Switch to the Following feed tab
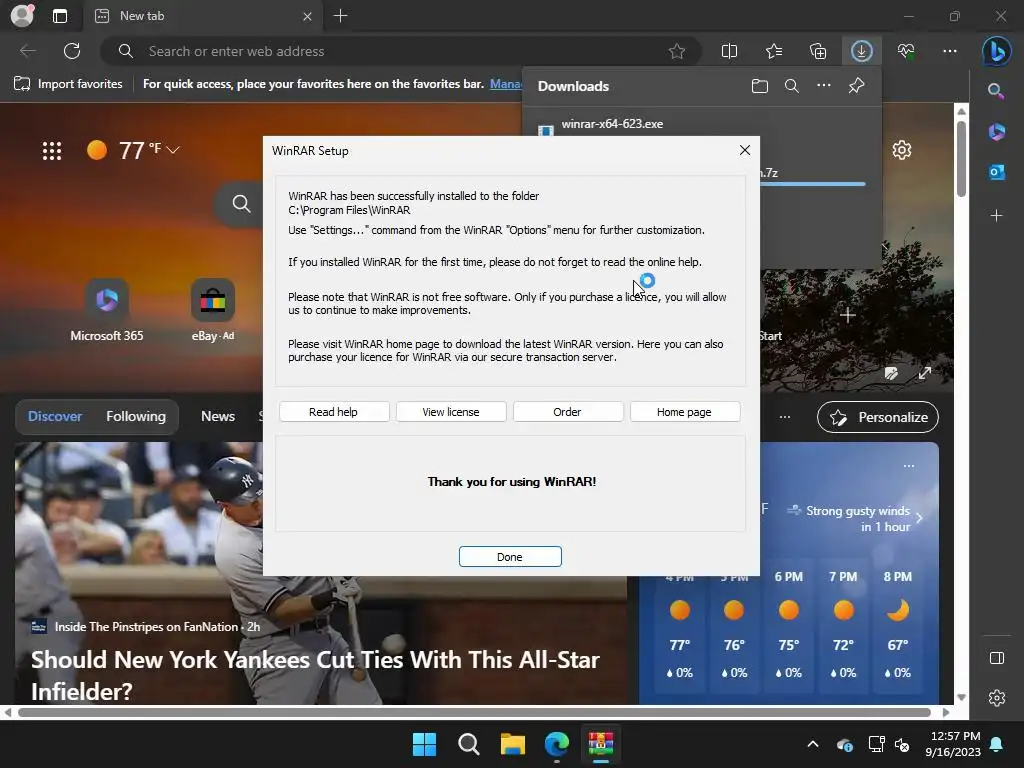This screenshot has height=768, width=1024. pos(136,417)
